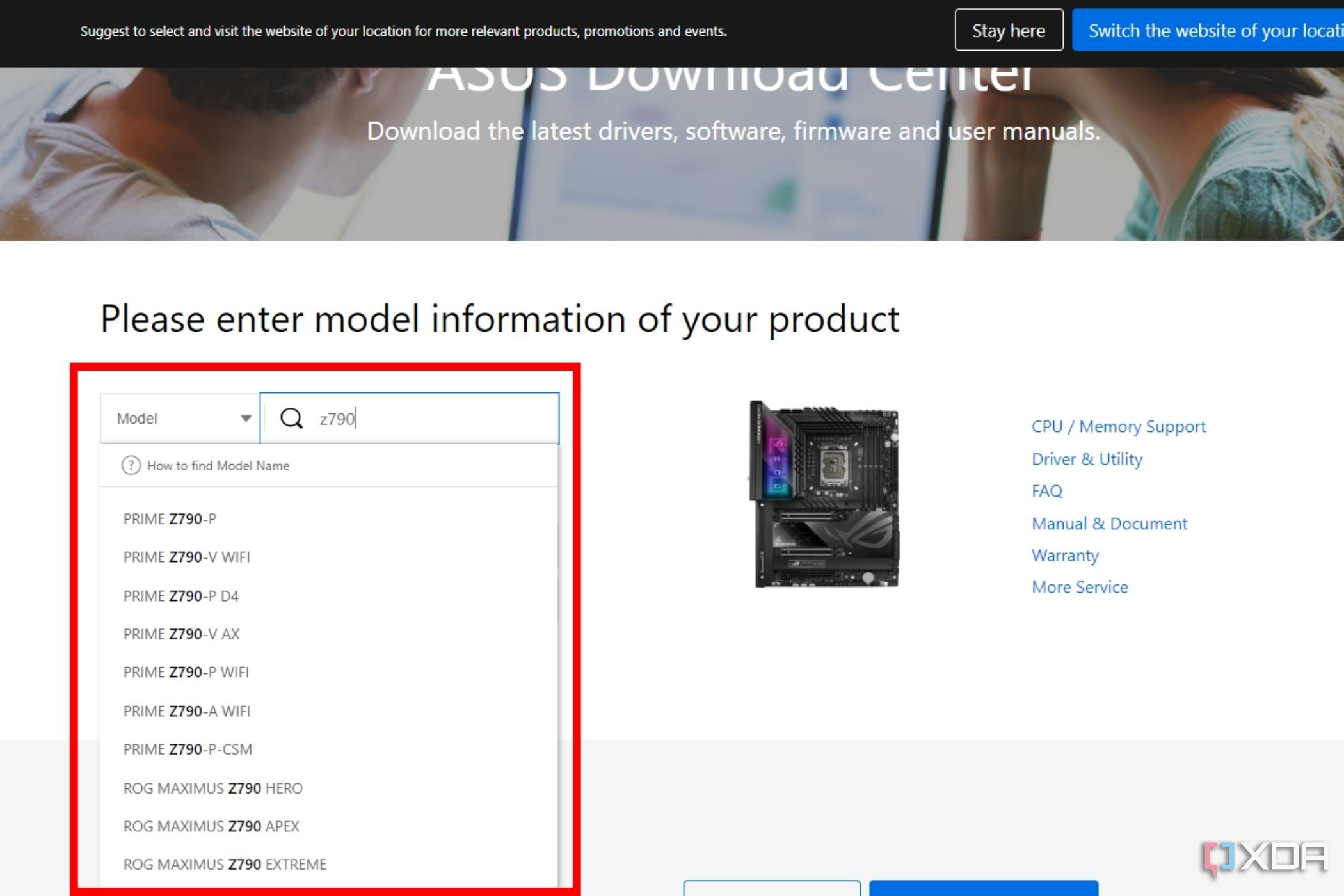Switch the website of your location
The width and height of the screenshot is (1344, 896).
(x=1208, y=30)
